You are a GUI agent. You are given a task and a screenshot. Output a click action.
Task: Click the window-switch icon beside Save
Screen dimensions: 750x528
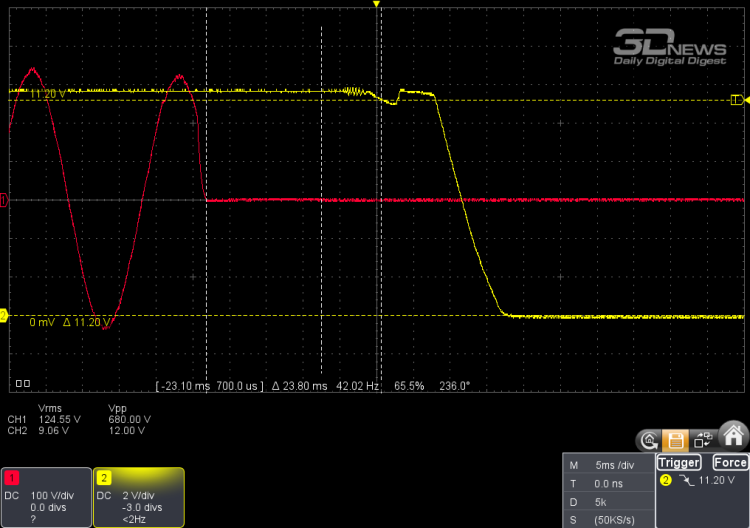[x=704, y=439]
